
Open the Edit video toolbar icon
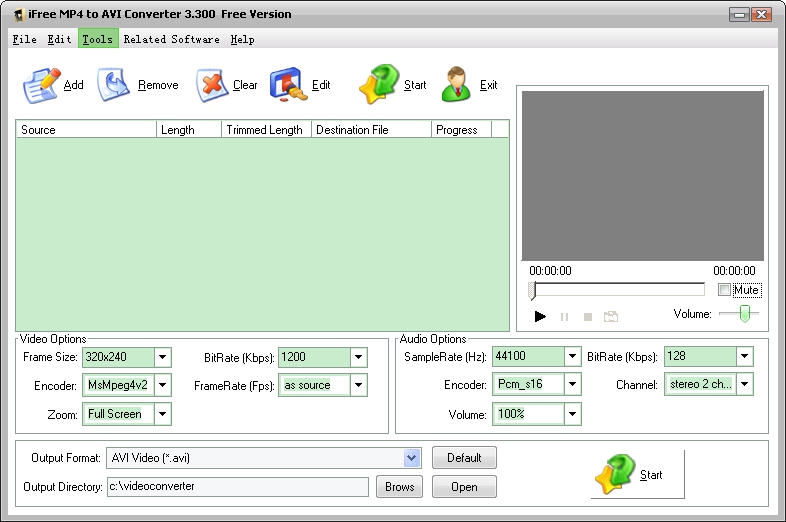(287, 85)
